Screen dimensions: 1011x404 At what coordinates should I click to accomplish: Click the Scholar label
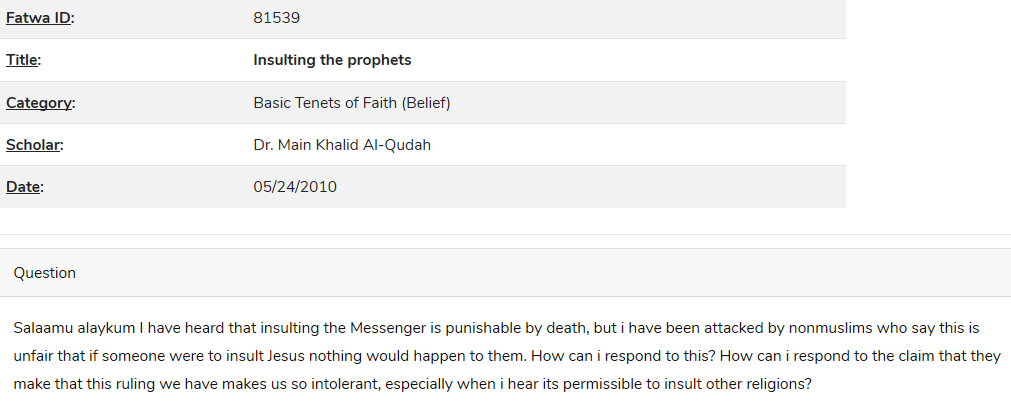point(35,145)
